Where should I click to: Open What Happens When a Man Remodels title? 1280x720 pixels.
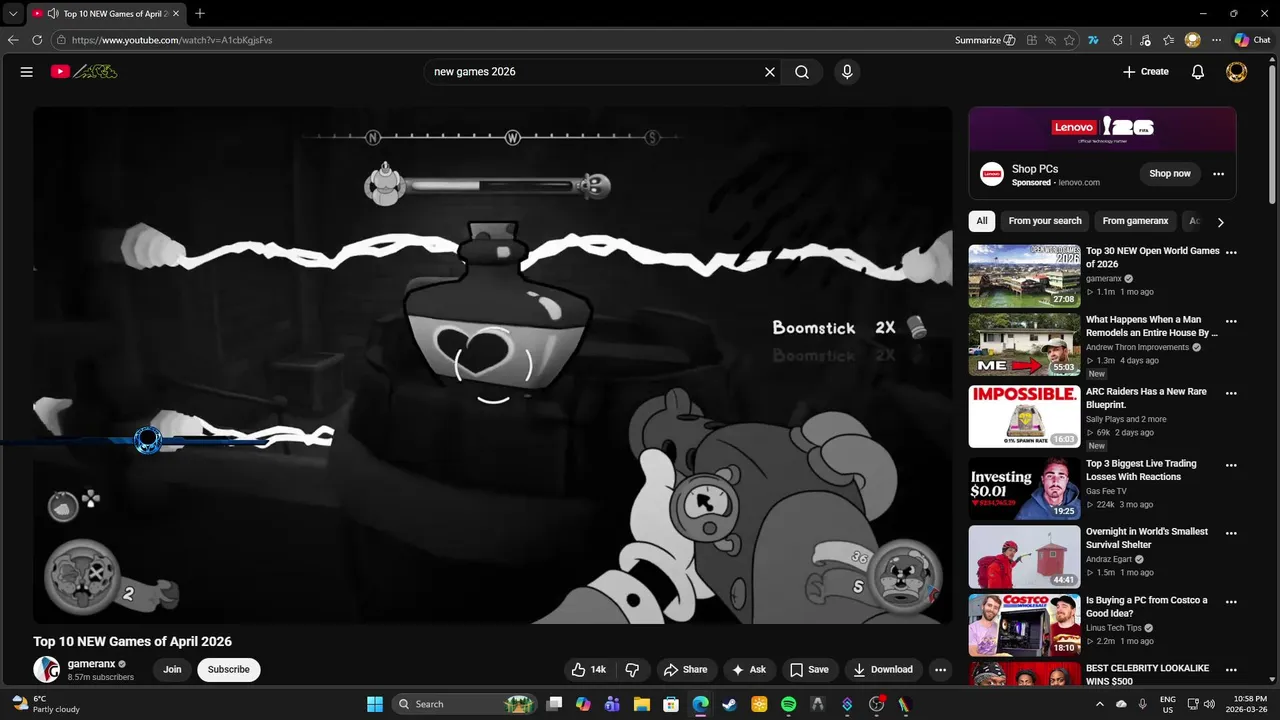coord(1152,326)
